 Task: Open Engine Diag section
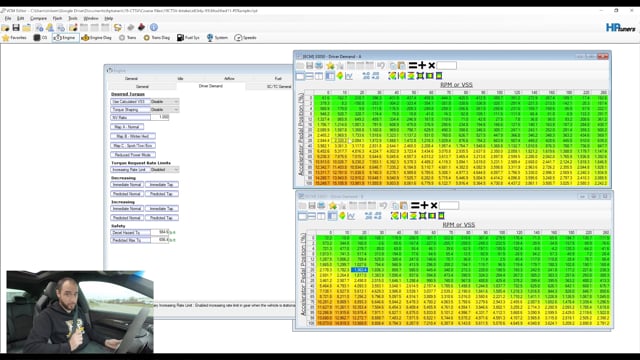(96, 38)
